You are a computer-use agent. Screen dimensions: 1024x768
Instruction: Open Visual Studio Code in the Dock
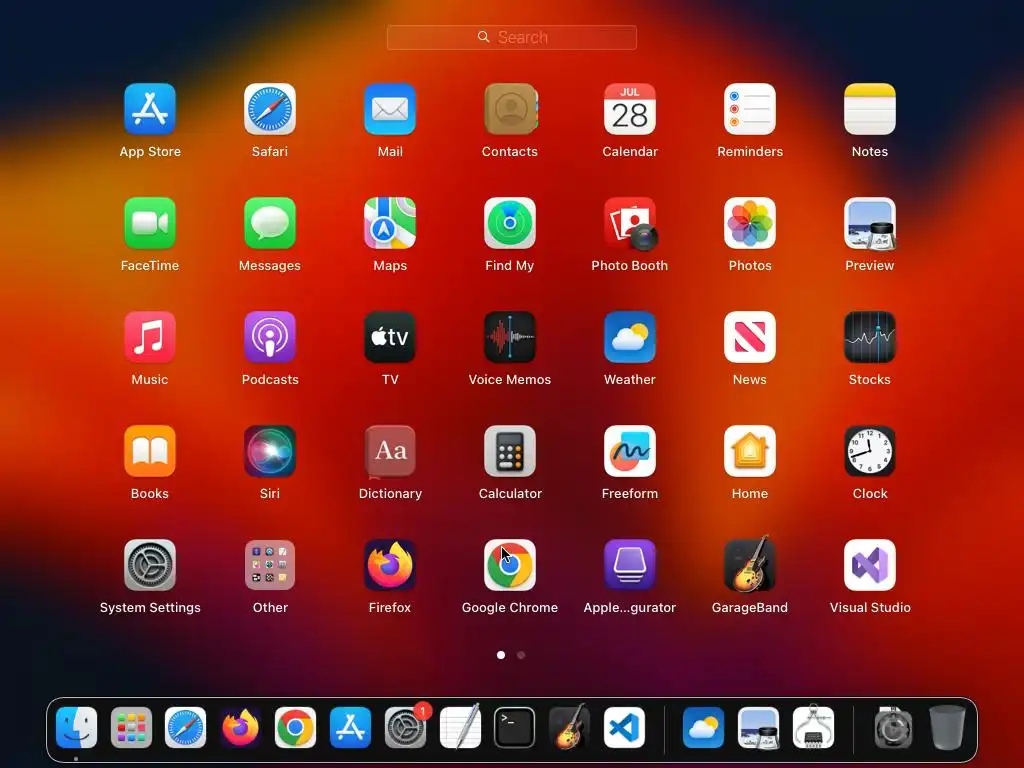[624, 728]
